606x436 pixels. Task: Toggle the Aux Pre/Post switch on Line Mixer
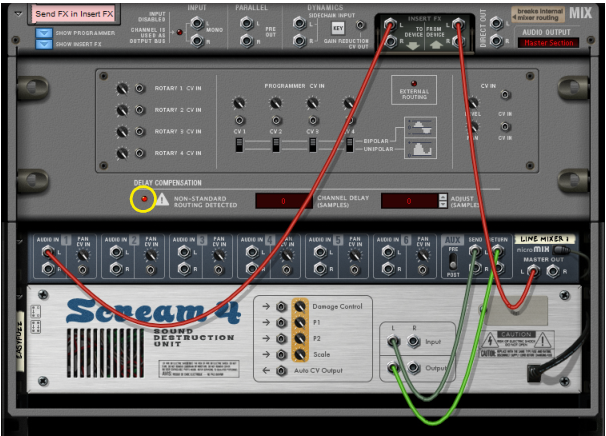452,260
